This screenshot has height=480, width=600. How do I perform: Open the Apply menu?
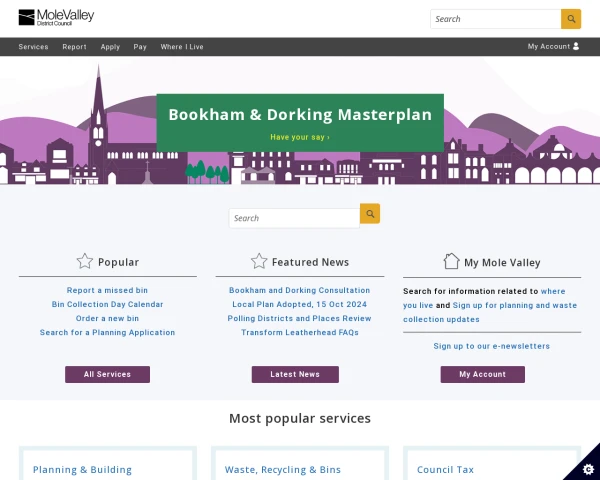point(110,47)
